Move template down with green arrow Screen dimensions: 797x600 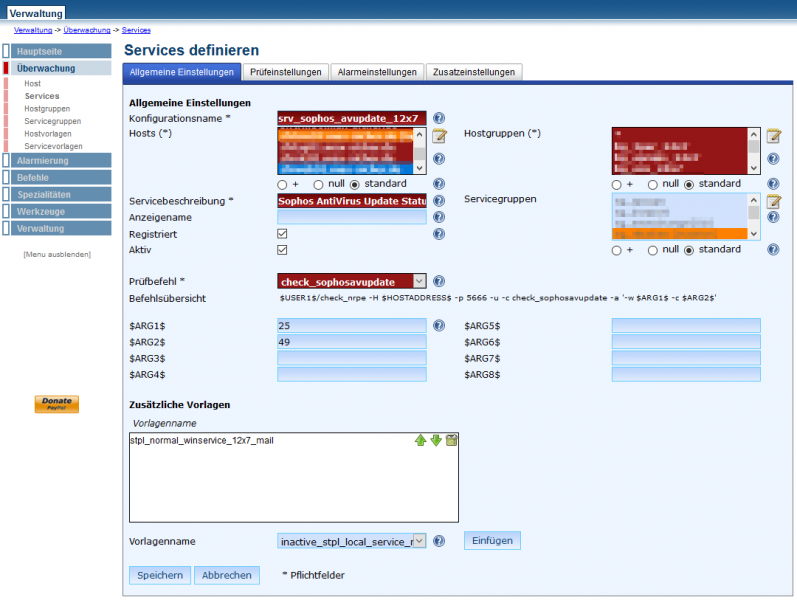436,440
